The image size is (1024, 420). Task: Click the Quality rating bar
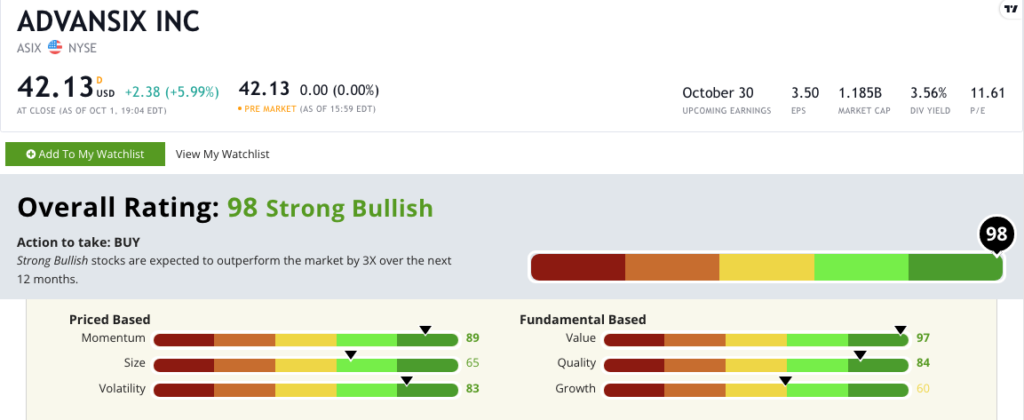757,364
